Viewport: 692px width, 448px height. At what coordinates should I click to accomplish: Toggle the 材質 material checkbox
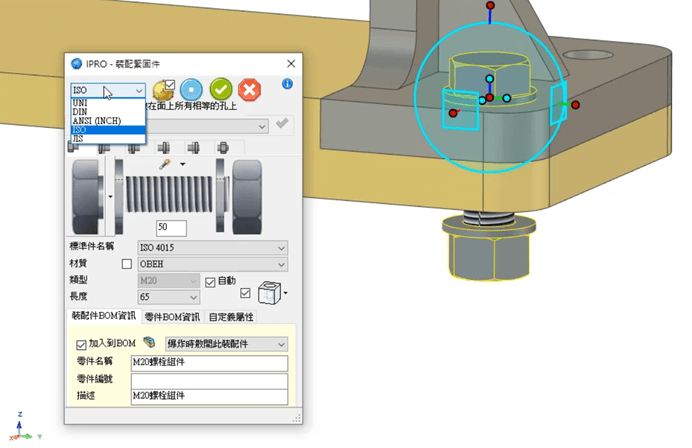point(127,264)
